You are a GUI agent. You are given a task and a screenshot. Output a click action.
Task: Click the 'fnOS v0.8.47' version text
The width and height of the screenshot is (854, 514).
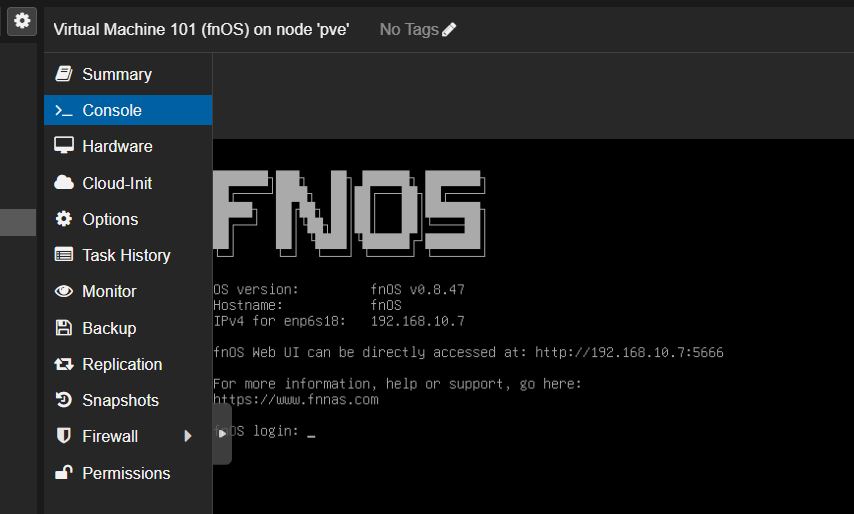tap(418, 289)
